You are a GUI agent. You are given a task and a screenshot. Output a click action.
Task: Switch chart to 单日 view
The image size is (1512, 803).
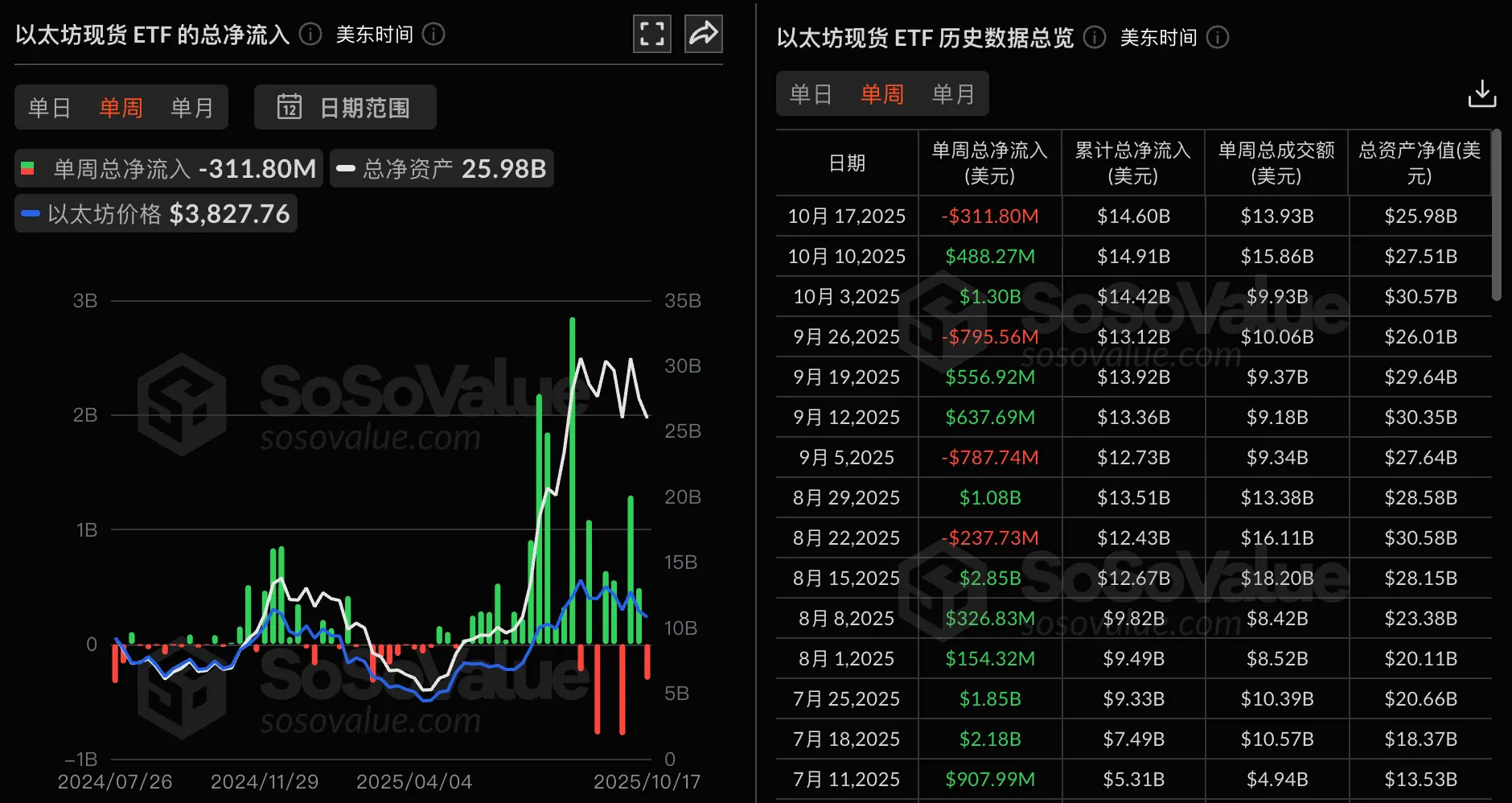point(50,106)
